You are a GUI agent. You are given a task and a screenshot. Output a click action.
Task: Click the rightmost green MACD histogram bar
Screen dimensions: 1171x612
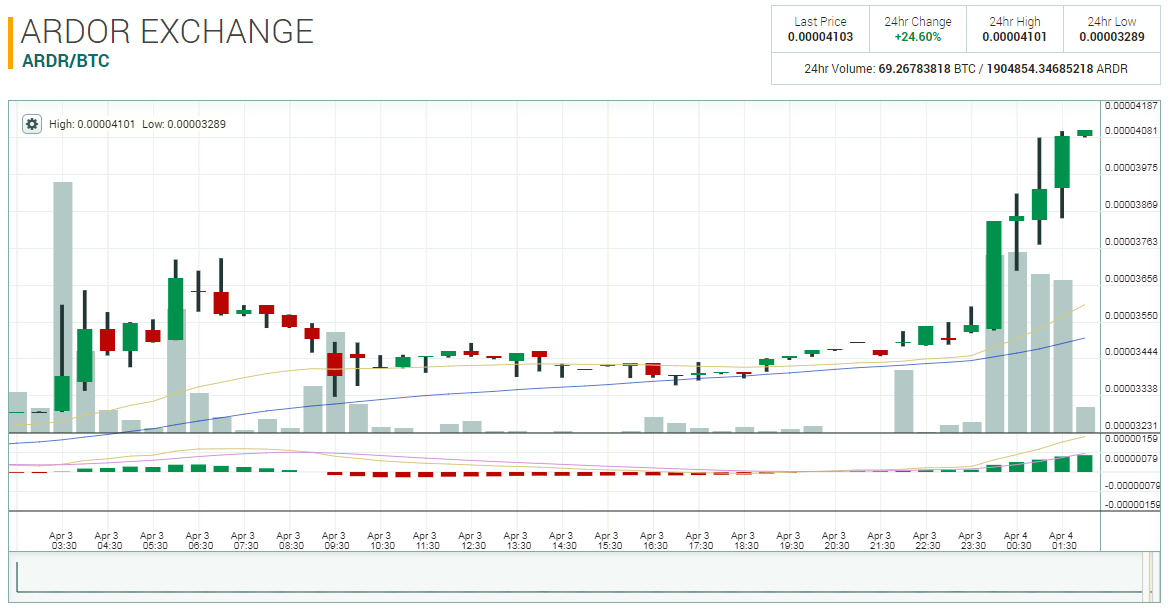click(1085, 463)
